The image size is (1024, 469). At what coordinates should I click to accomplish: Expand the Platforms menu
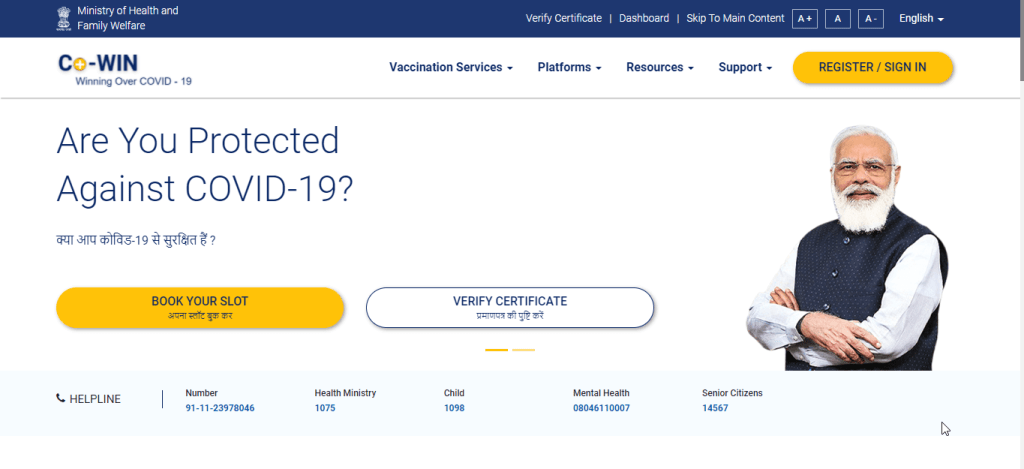569,67
